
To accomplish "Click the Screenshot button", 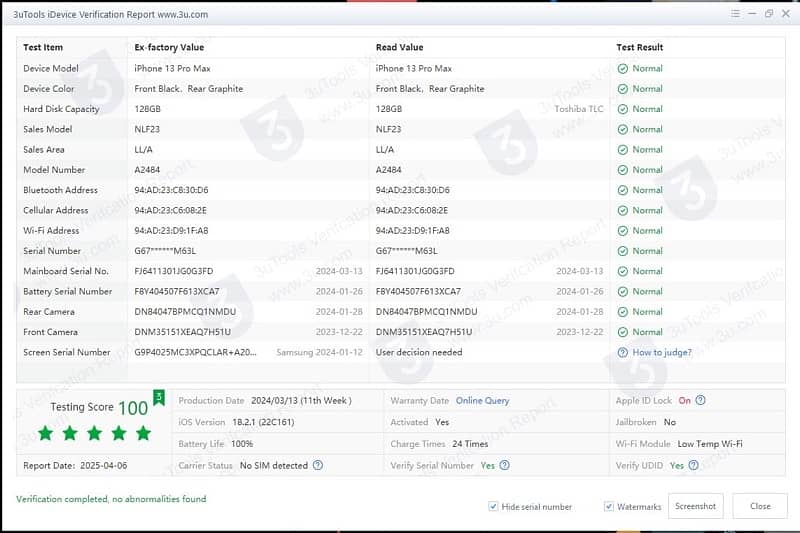I will pyautogui.click(x=695, y=506).
